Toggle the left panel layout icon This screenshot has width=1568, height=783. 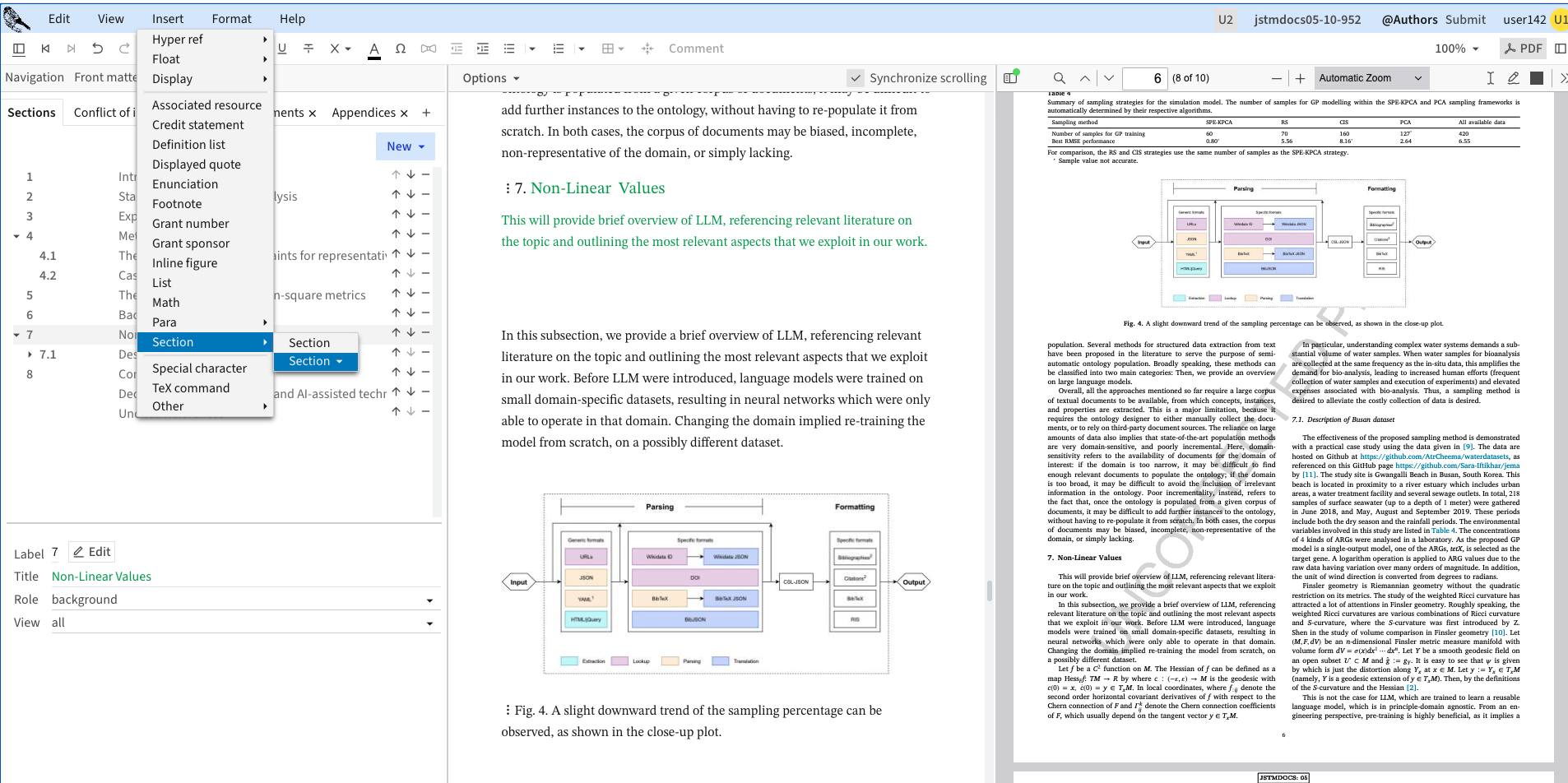click(x=19, y=49)
